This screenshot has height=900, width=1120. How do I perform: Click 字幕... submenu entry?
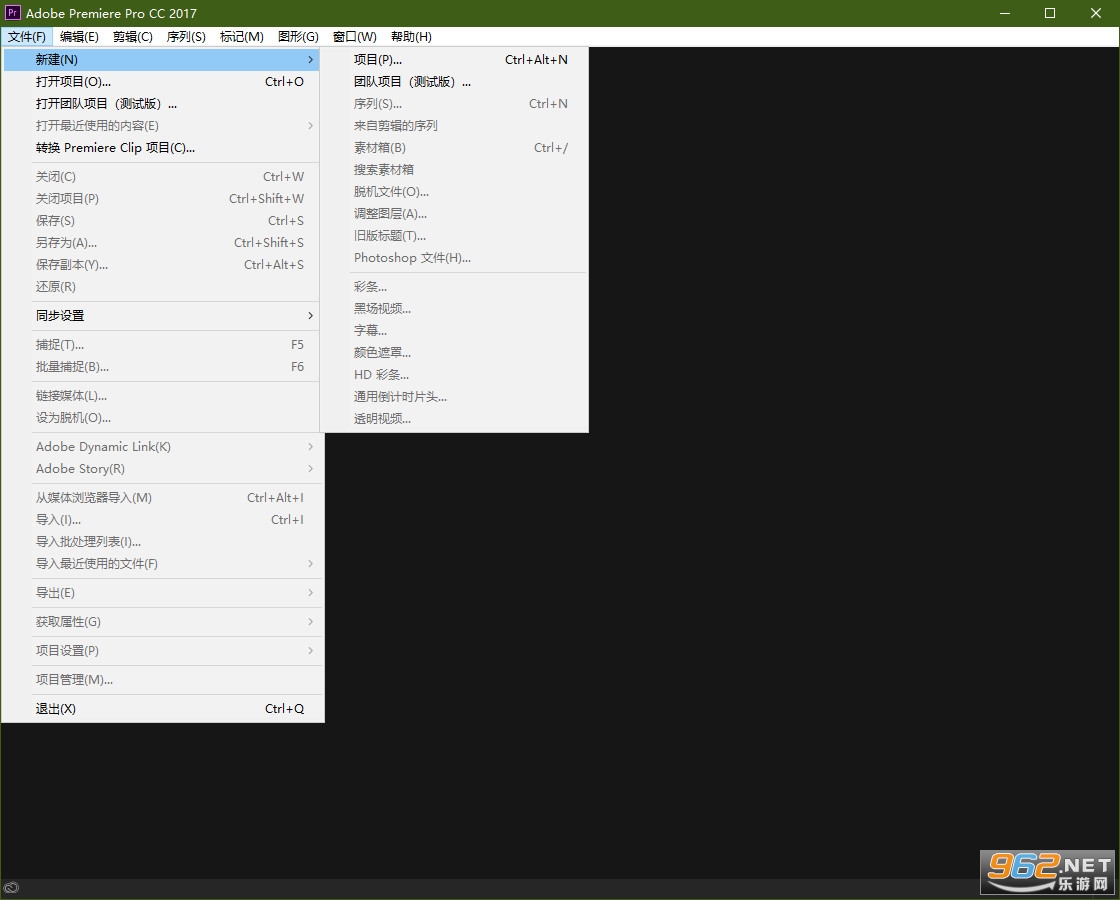point(454,331)
